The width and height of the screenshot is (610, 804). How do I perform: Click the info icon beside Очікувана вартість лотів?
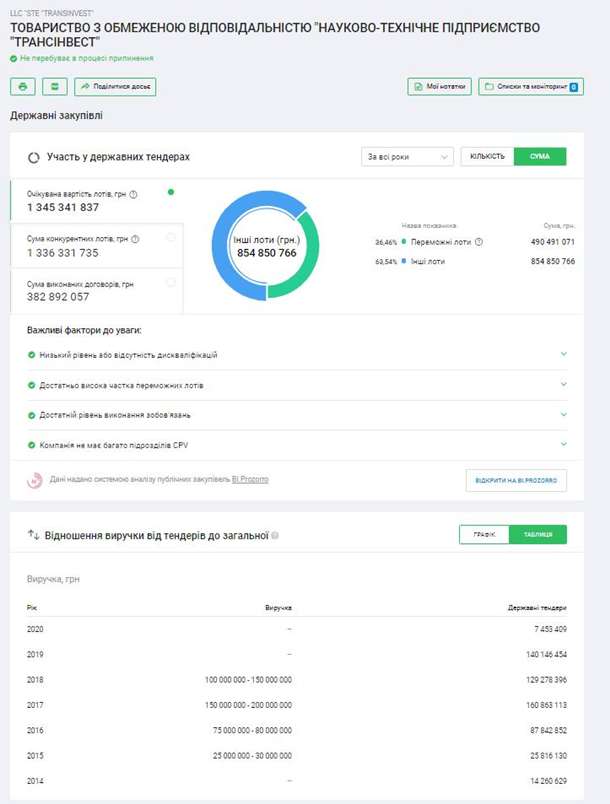pyautogui.click(x=133, y=194)
